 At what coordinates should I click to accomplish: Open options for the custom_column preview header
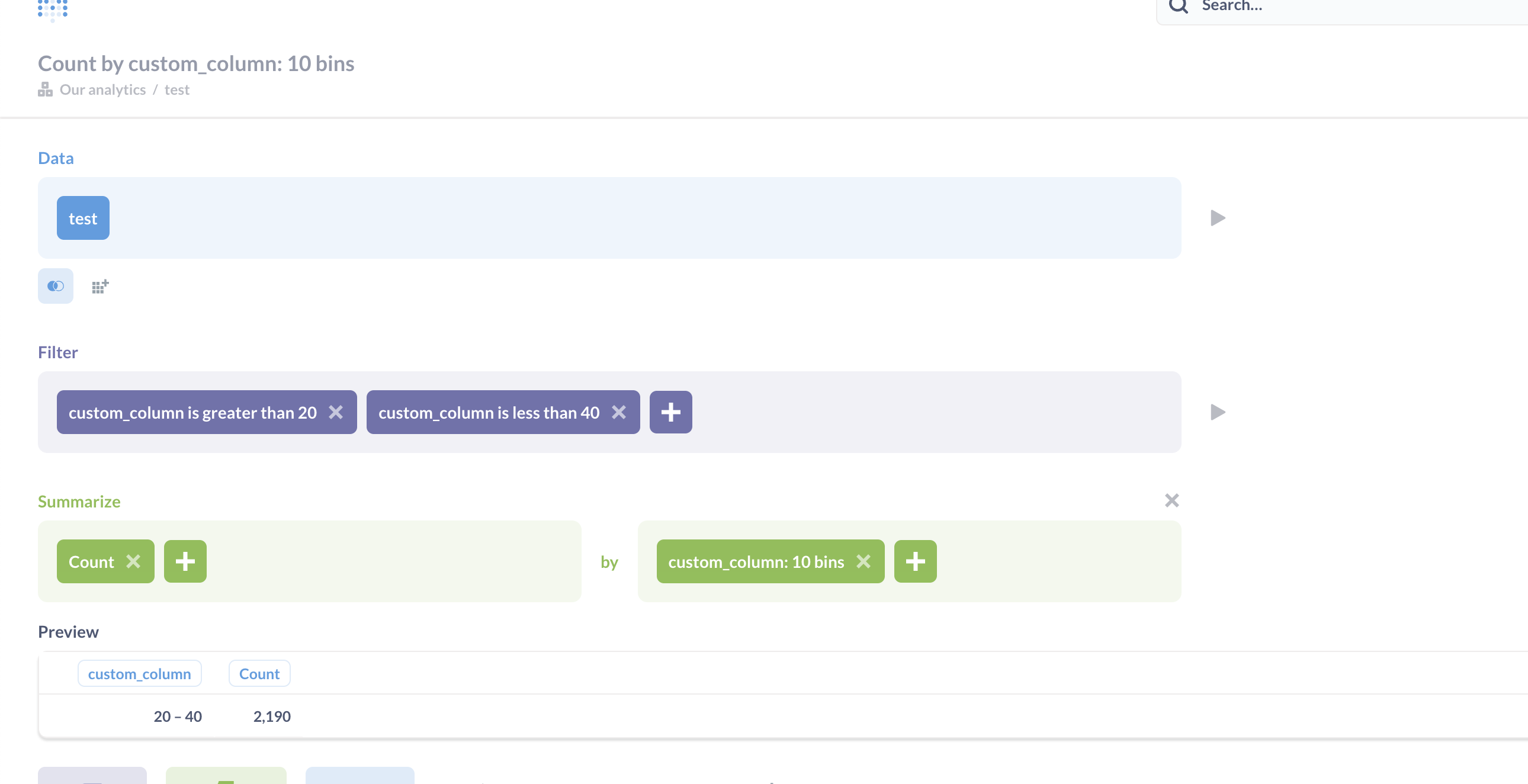pyautogui.click(x=139, y=673)
